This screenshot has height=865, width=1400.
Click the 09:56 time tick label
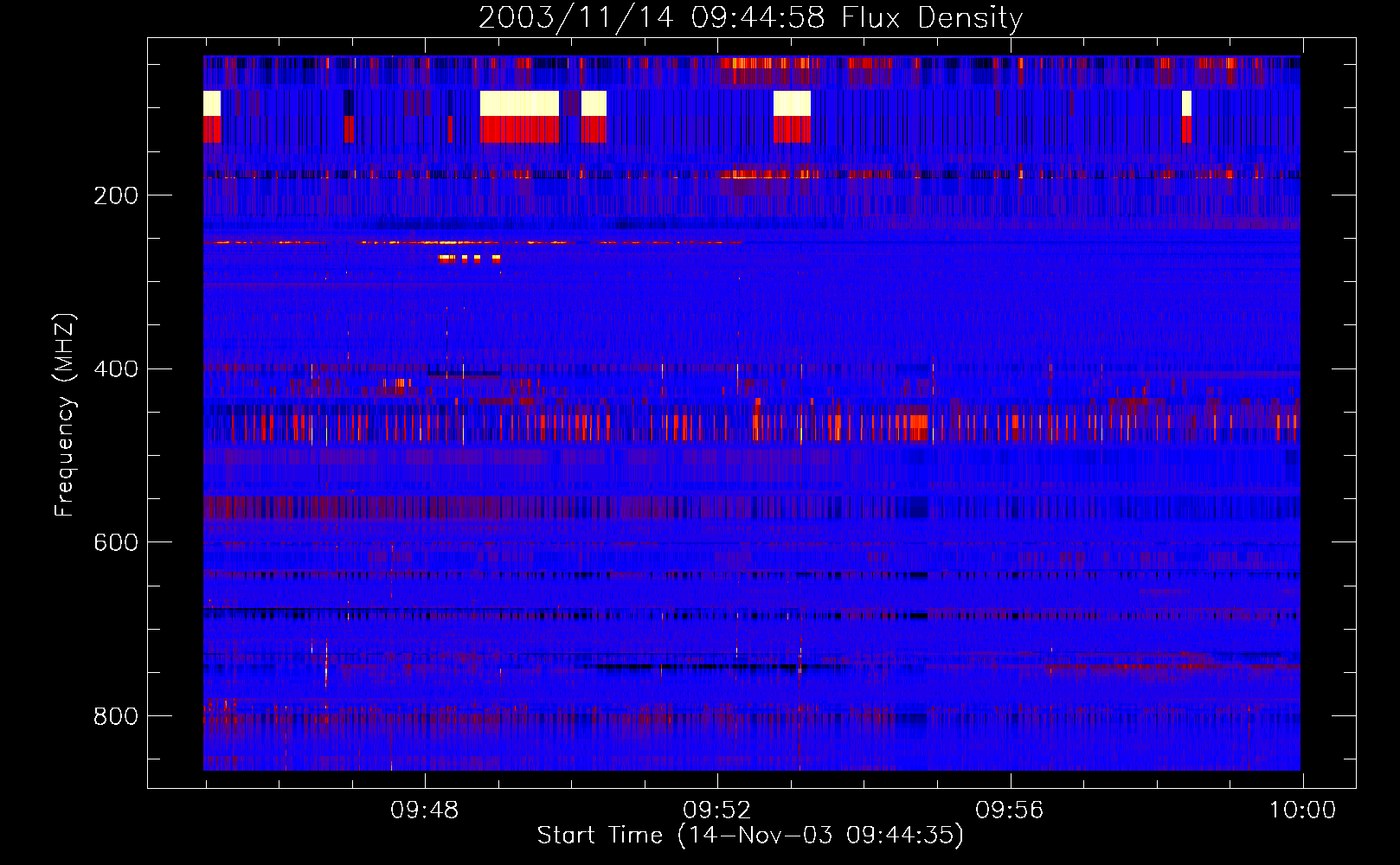tap(1010, 811)
